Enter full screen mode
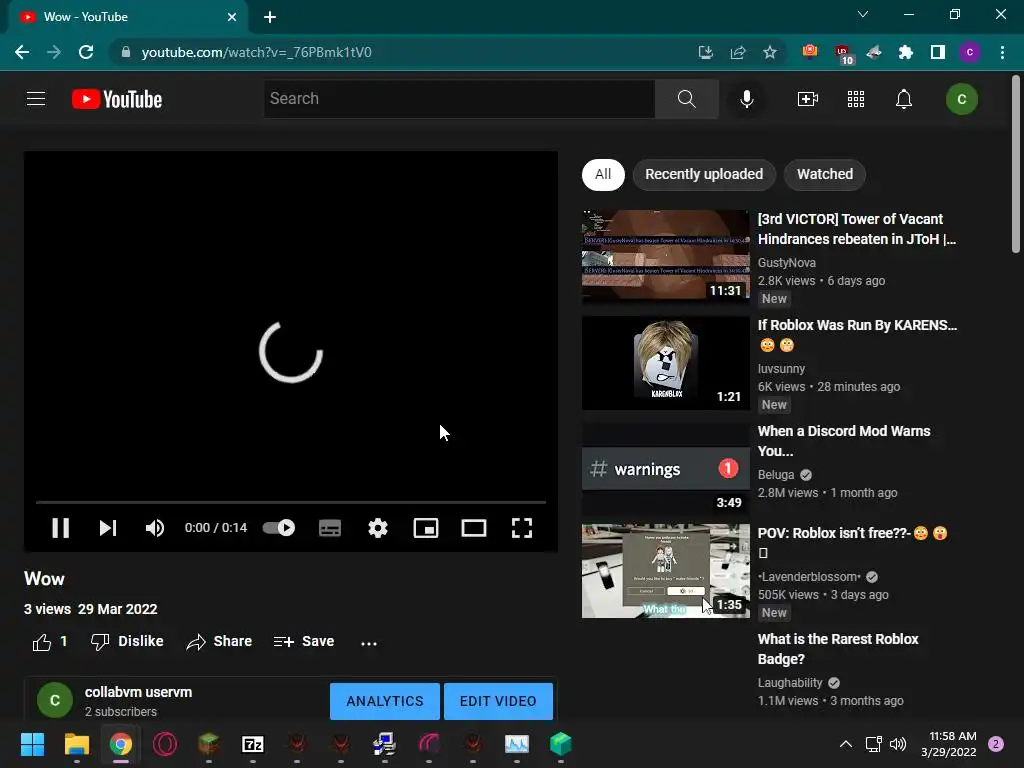The width and height of the screenshot is (1024, 768). click(522, 528)
